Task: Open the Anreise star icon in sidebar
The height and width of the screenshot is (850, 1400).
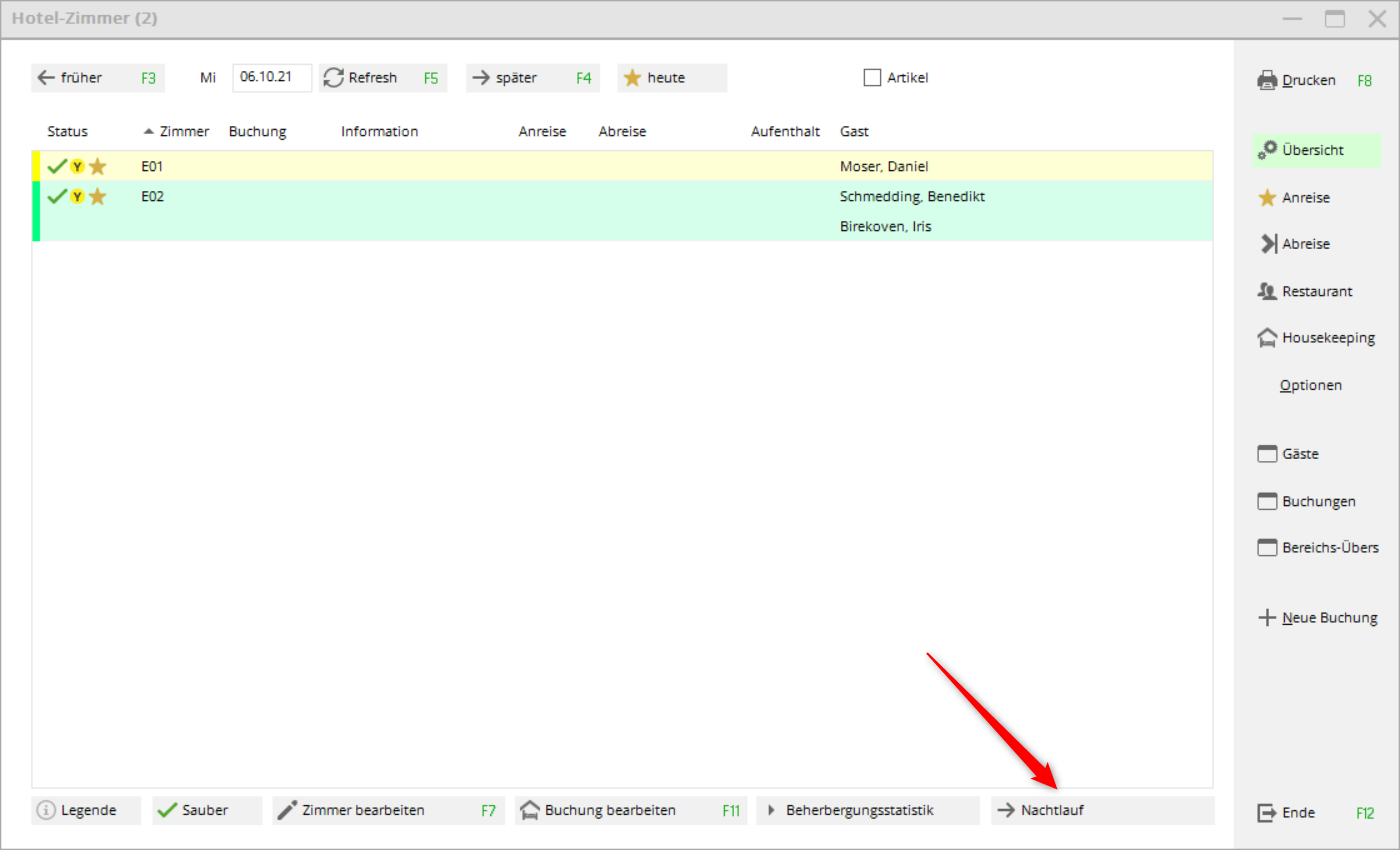Action: (x=1267, y=198)
